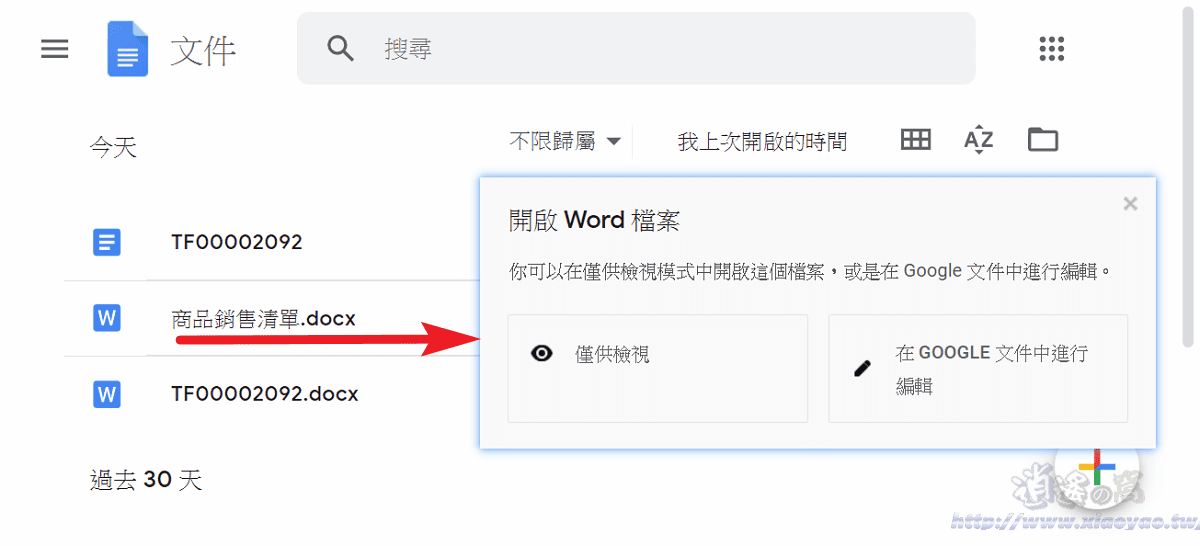Open the file picker folder icon
Screen dimensions: 1200x546
coord(1042,140)
